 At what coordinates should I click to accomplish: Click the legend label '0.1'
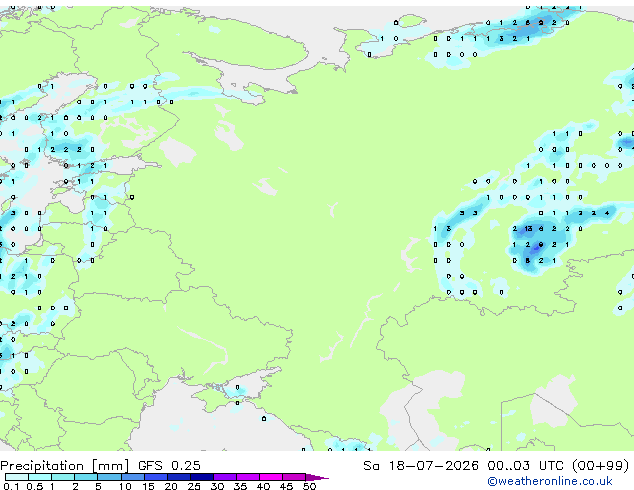tap(11, 486)
